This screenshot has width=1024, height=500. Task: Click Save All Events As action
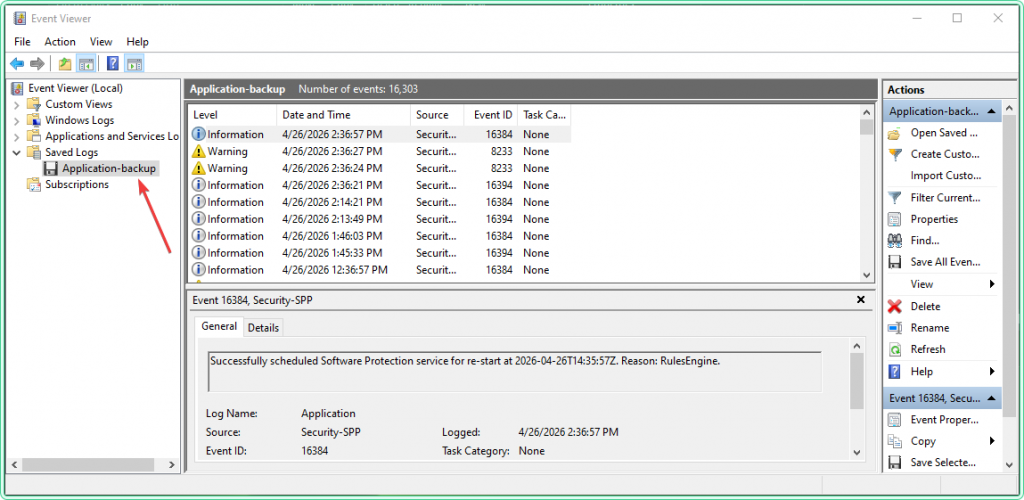(x=944, y=262)
